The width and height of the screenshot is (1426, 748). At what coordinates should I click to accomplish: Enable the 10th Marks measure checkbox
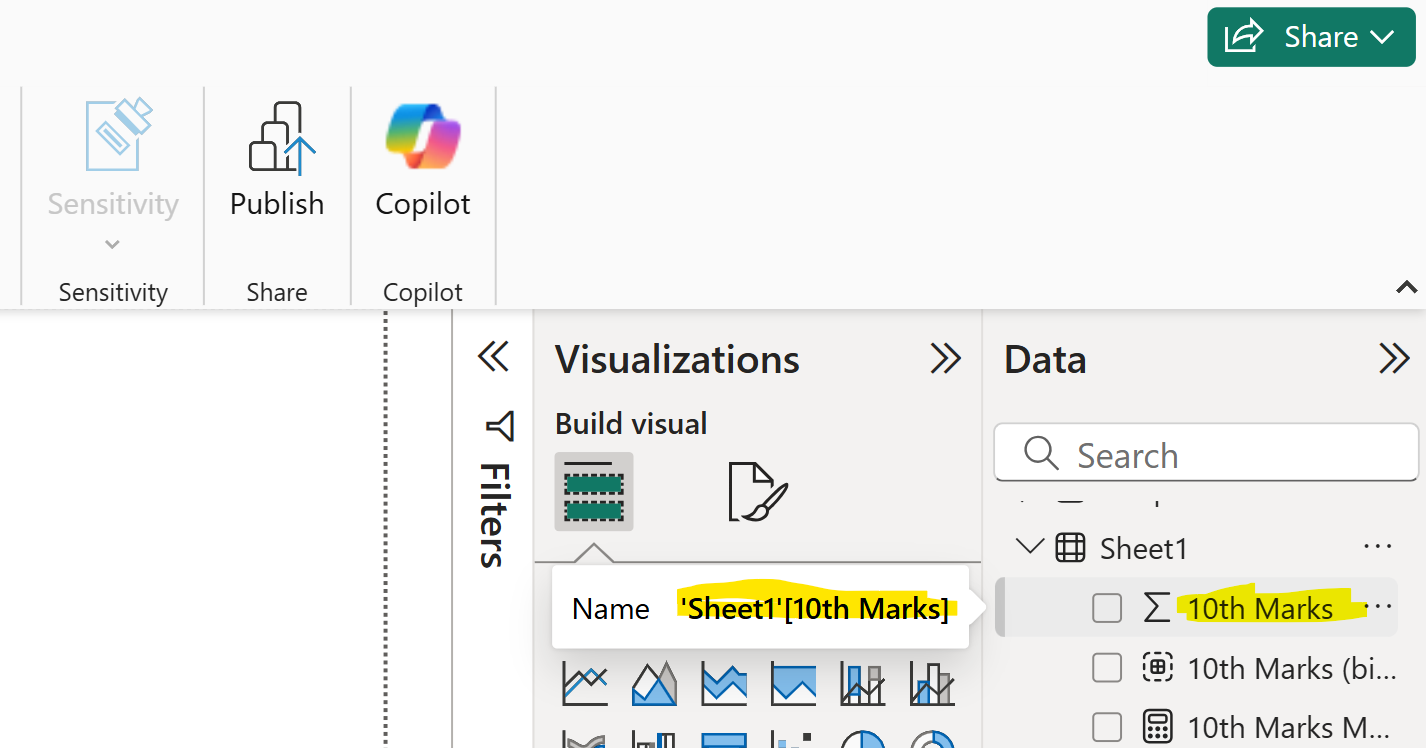pos(1107,727)
